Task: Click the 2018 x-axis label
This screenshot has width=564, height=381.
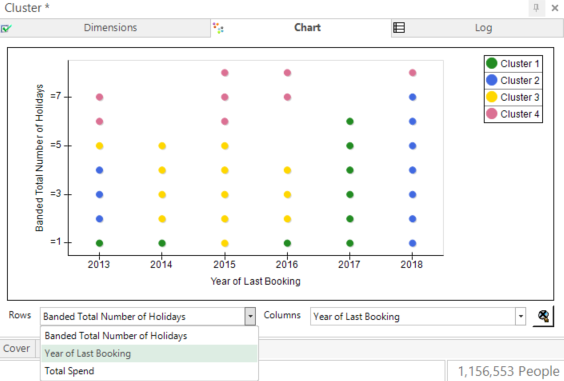Action: pyautogui.click(x=411, y=264)
